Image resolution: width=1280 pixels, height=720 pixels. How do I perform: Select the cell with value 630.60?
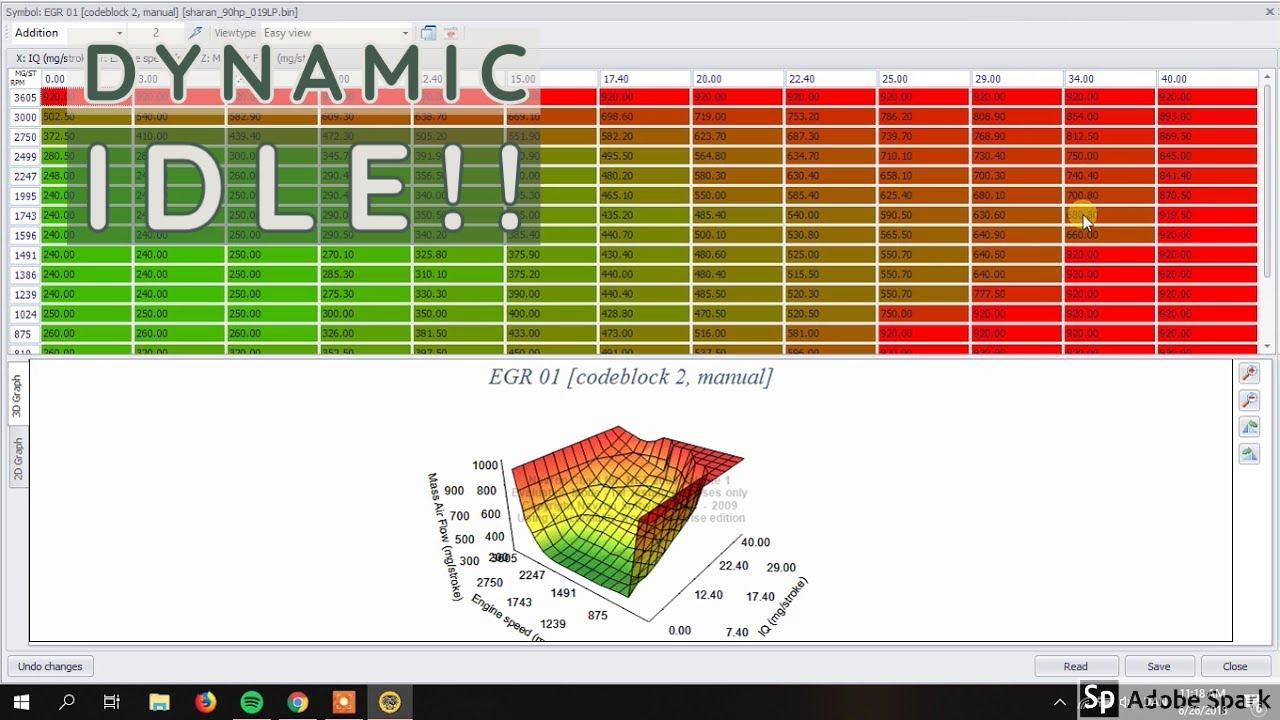pos(1017,215)
